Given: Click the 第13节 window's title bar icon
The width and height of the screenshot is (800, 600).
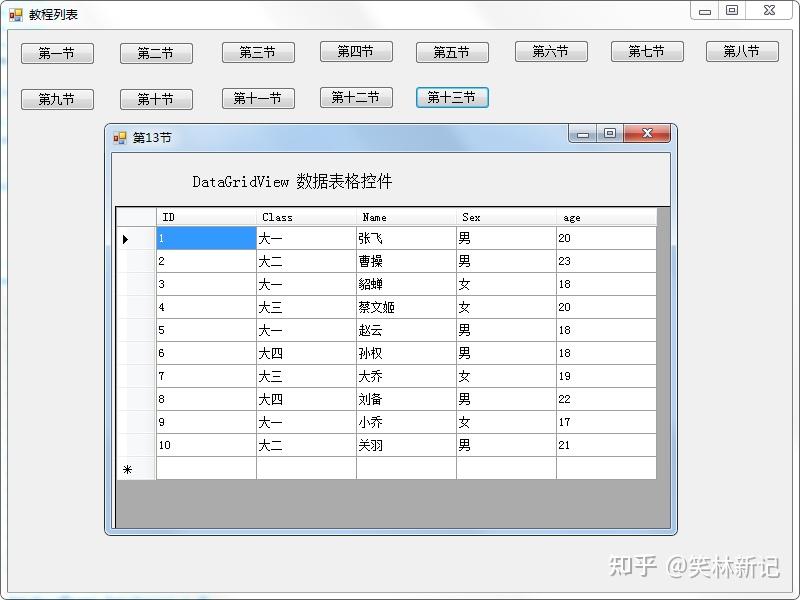Looking at the screenshot, I should [120, 137].
